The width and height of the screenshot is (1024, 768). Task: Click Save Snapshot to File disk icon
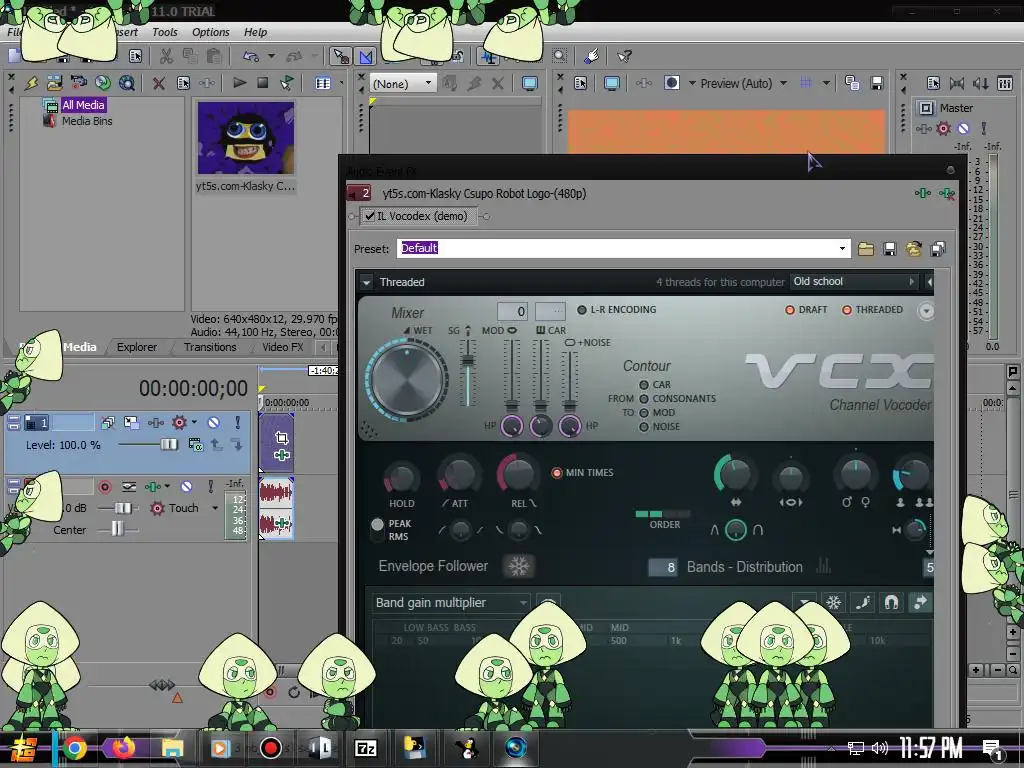(876, 83)
